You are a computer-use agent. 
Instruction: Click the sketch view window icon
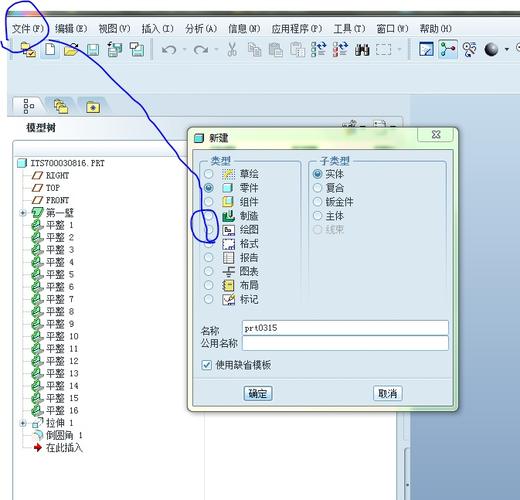coord(426,50)
